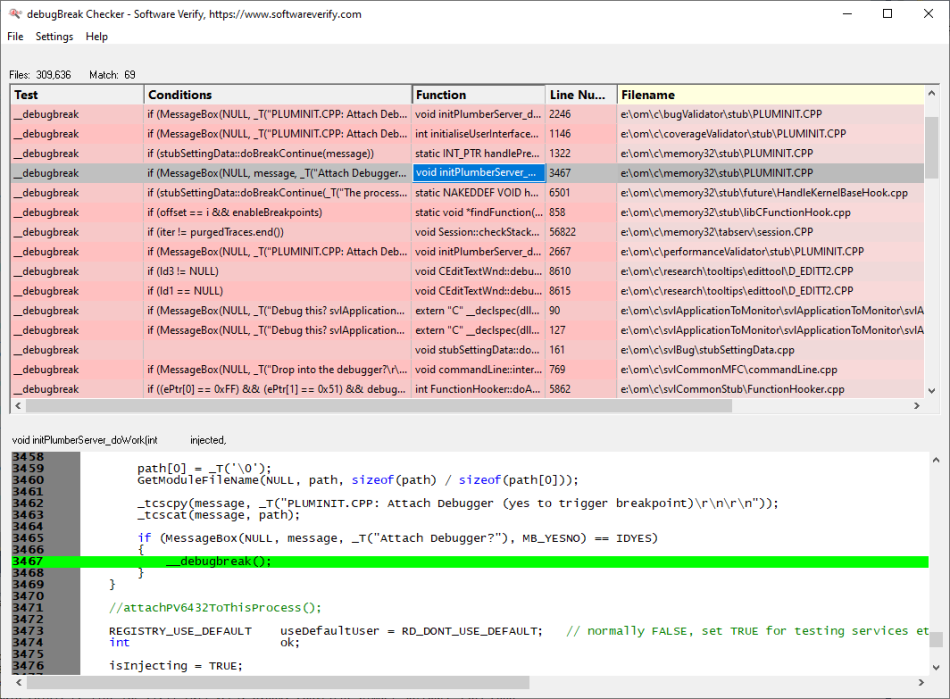This screenshot has height=699, width=950.
Task: Click highlighted __debugbreak() line 3467 in code
Action: tap(218, 561)
